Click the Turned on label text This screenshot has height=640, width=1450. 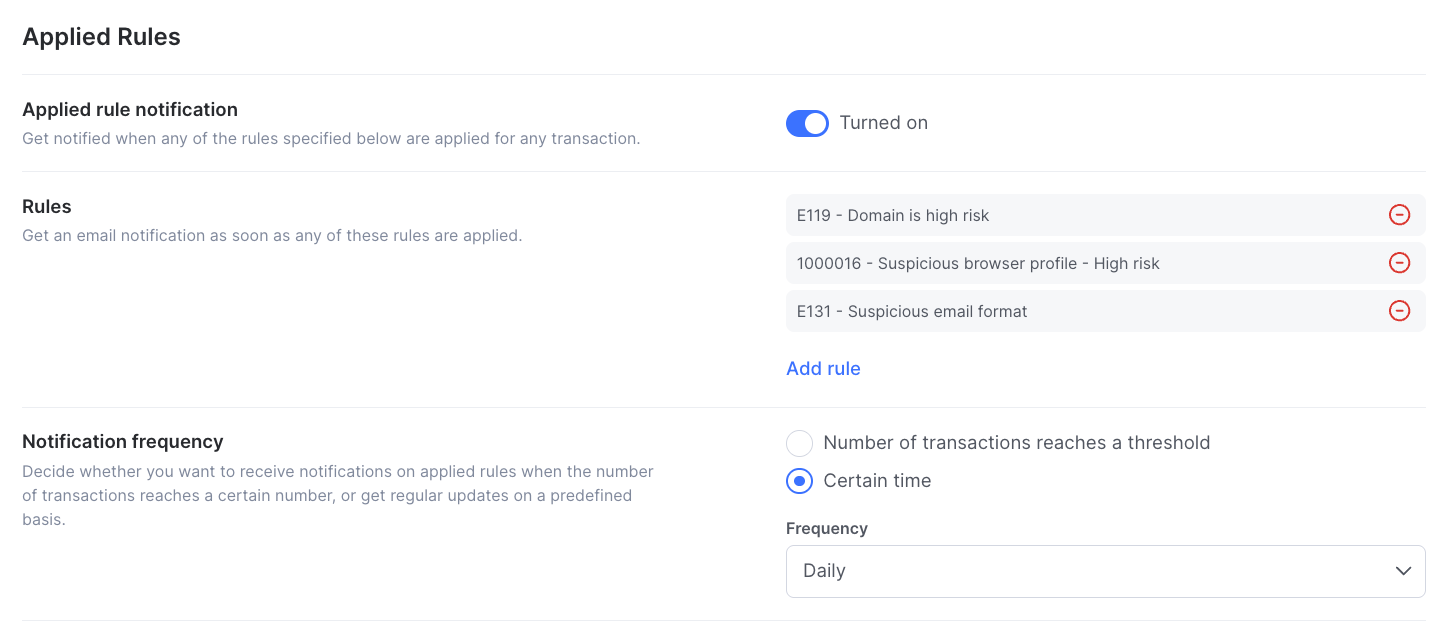click(x=884, y=123)
